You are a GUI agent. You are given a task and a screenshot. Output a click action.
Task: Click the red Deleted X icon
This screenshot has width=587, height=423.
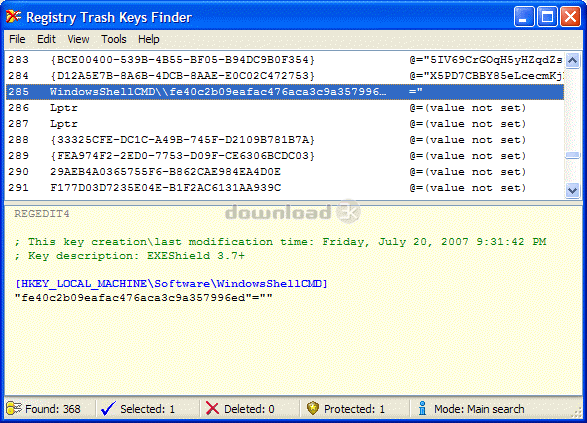point(212,408)
